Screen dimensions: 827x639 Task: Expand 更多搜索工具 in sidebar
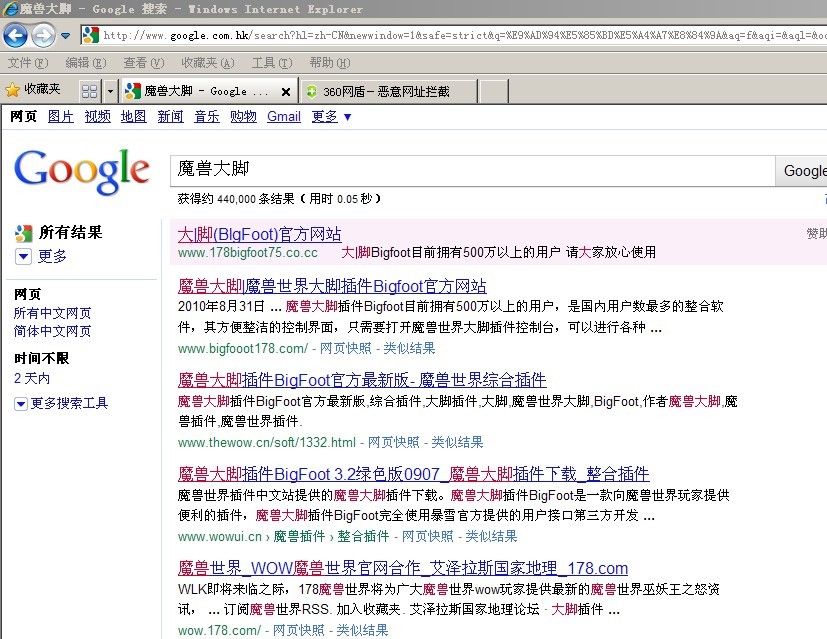click(x=62, y=403)
